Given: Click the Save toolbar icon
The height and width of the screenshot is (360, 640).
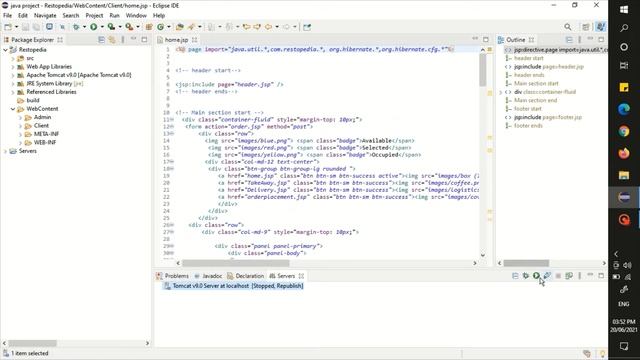Looking at the screenshot, I should click(25, 27).
